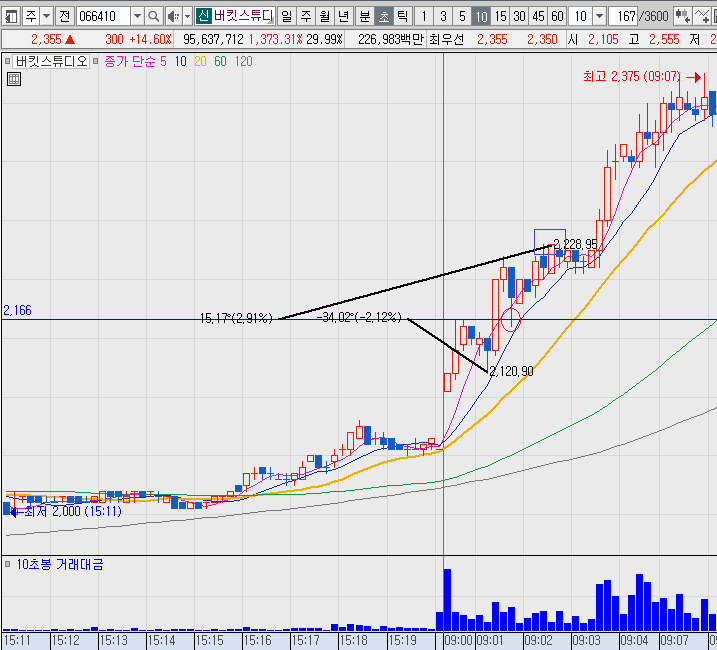Click the add line indicator icon
This screenshot has width=717, height=650.
point(701,17)
